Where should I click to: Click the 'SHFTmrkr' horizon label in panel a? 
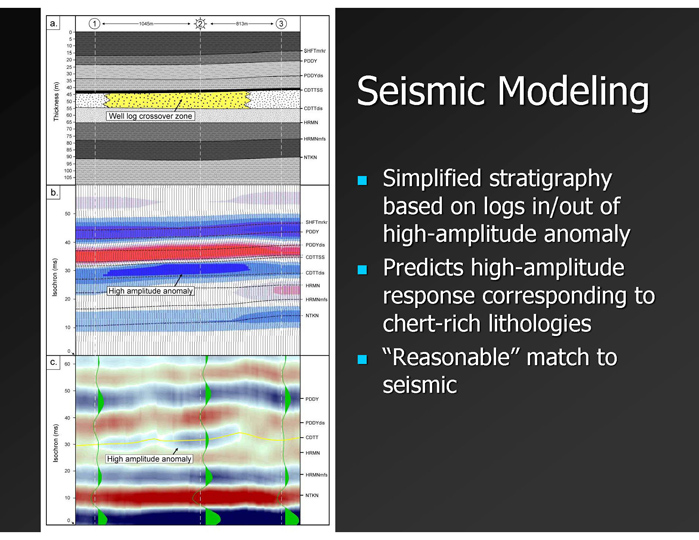coord(315,51)
